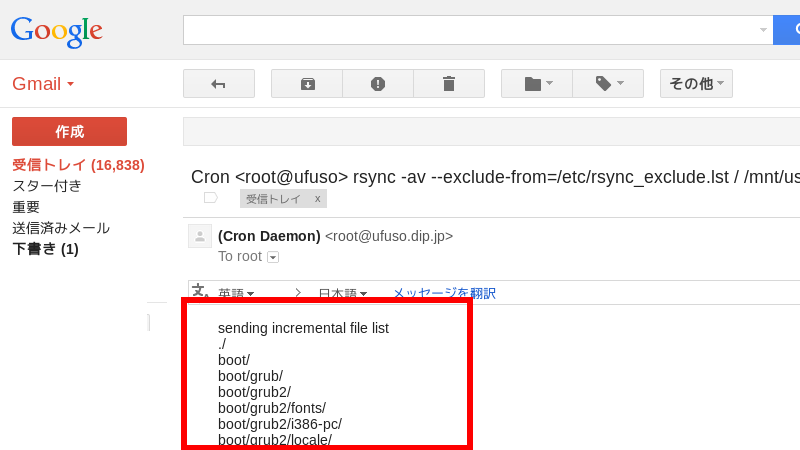Open the 英語 source language dropdown
This screenshot has height=450, width=800.
tap(236, 294)
